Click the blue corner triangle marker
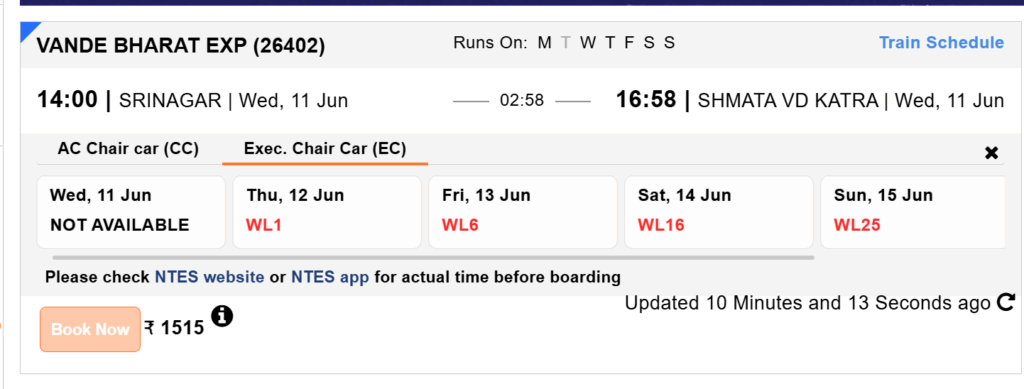The image size is (1024, 389). tap(30, 31)
